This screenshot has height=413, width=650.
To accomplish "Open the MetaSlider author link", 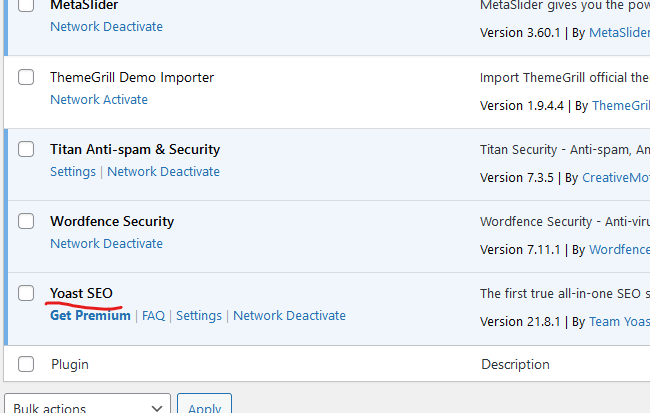I will 619,32.
